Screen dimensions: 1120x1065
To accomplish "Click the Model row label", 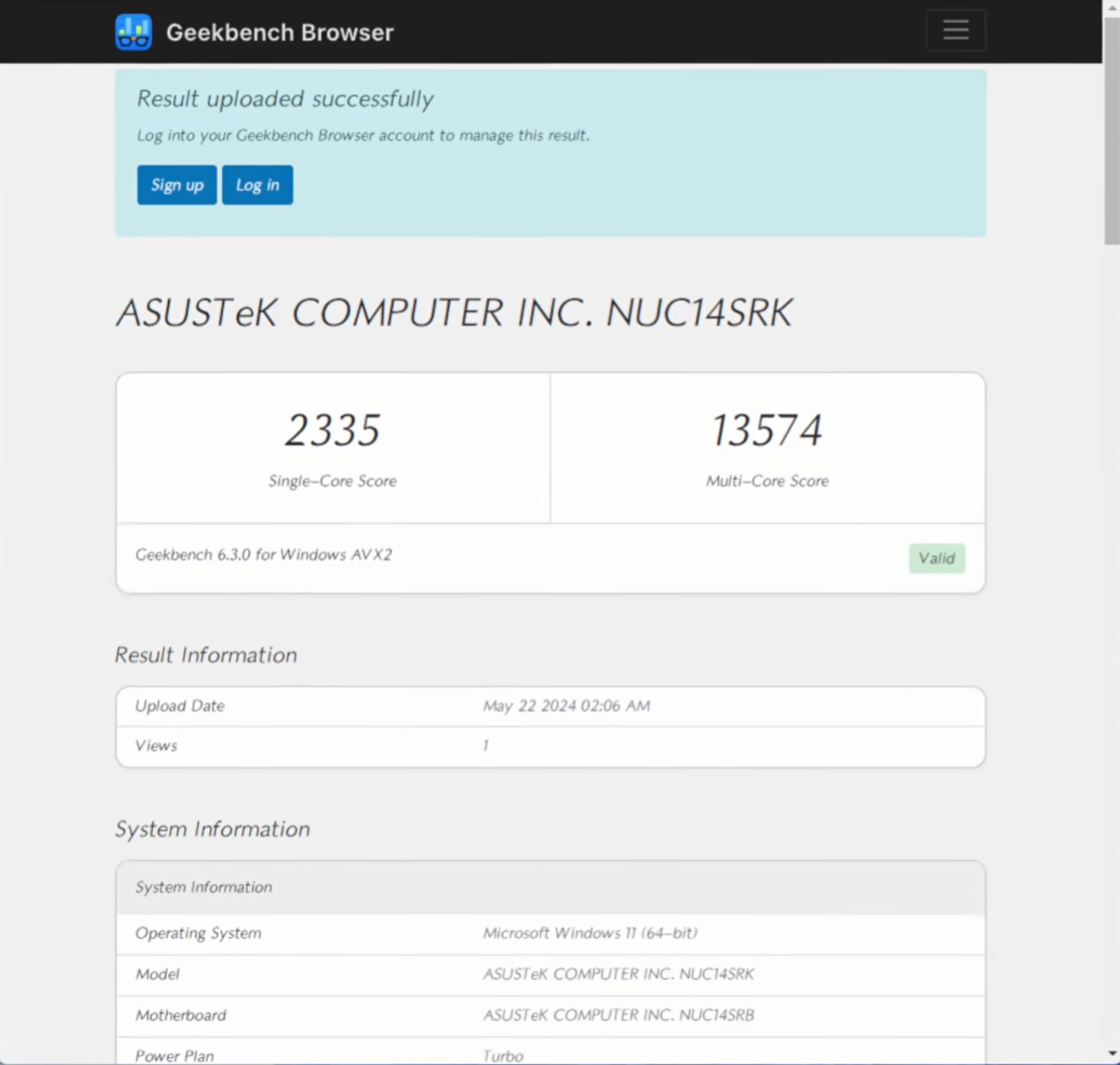I will pos(158,974).
